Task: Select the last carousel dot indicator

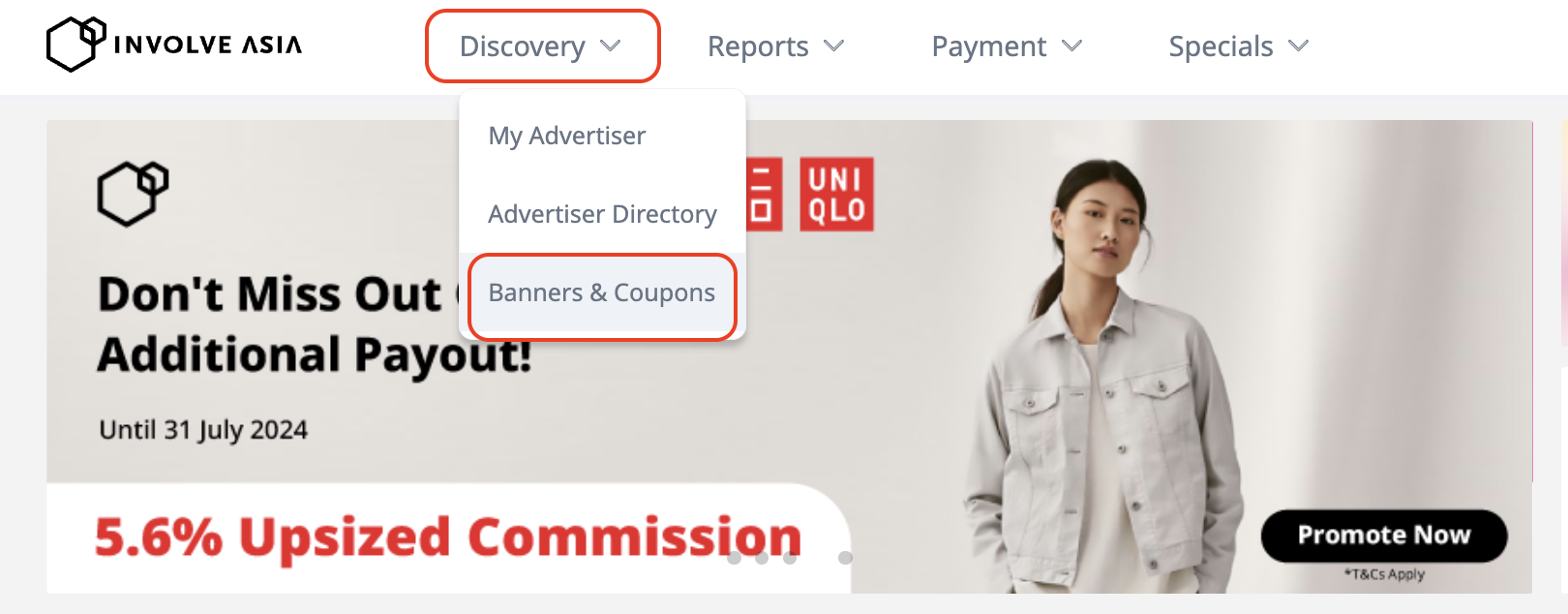Action: (845, 558)
